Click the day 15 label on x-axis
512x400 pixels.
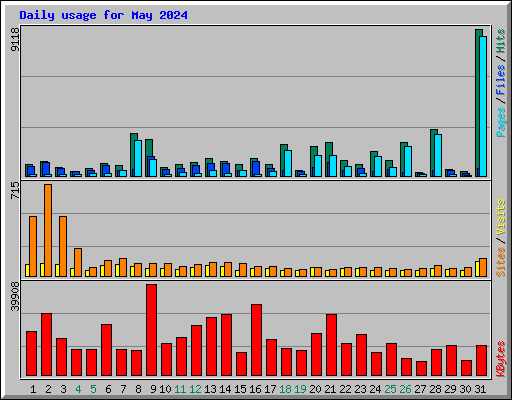point(240,389)
